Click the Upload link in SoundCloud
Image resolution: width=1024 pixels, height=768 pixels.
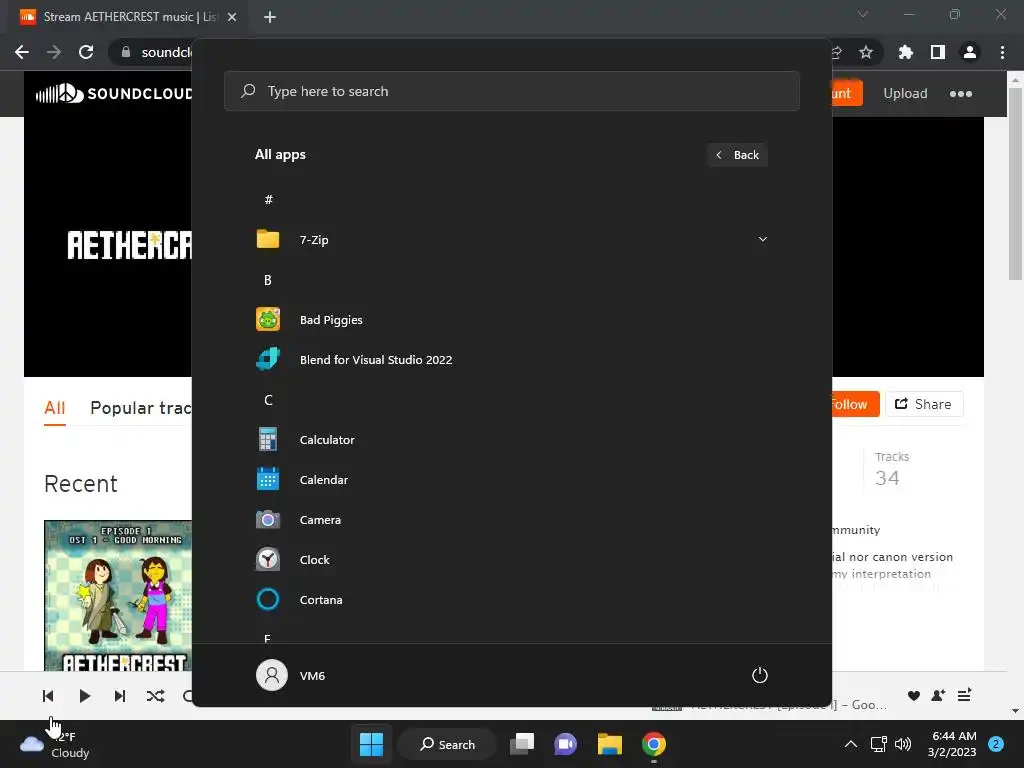coord(905,93)
